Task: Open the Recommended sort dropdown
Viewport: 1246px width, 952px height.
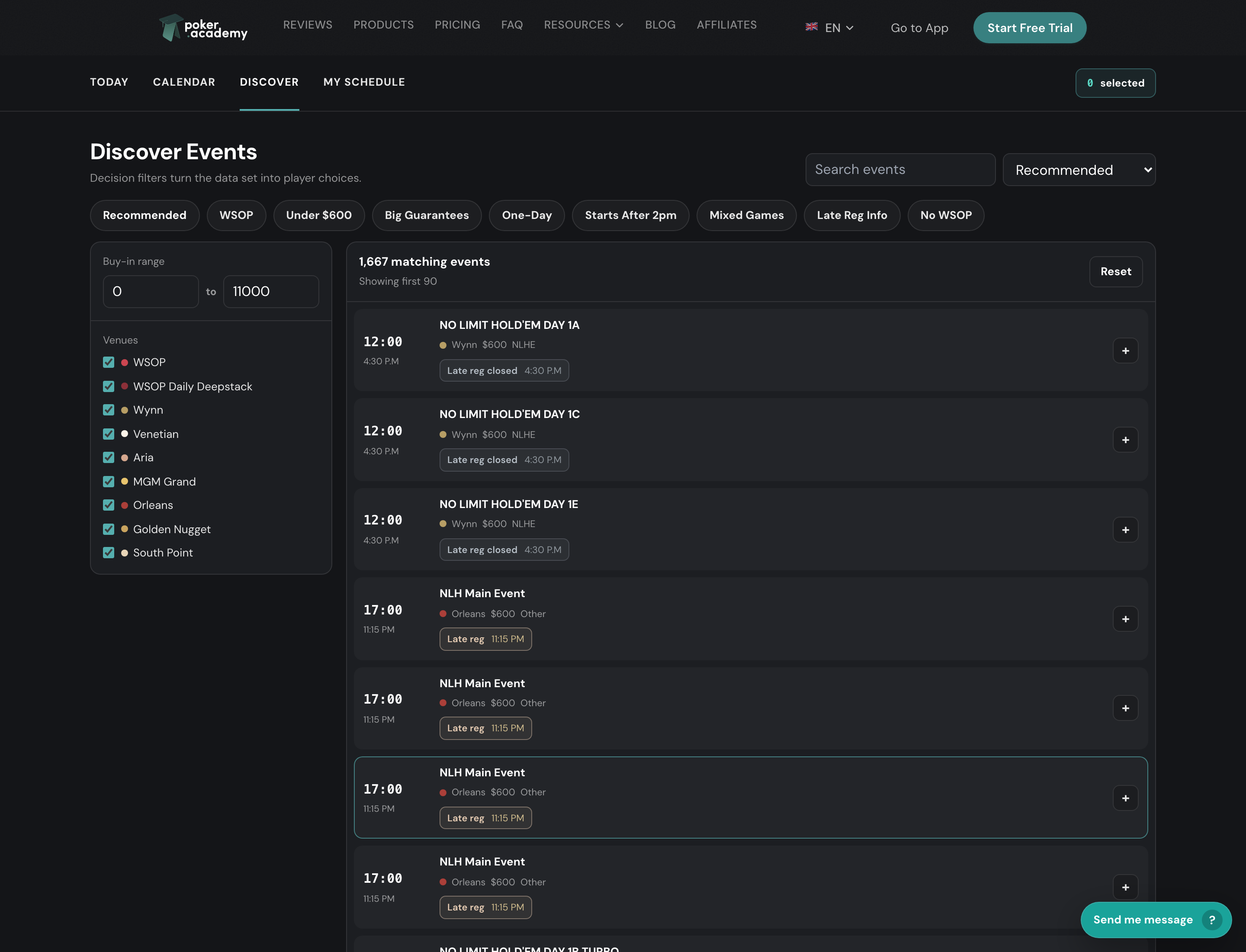Action: [1079, 170]
